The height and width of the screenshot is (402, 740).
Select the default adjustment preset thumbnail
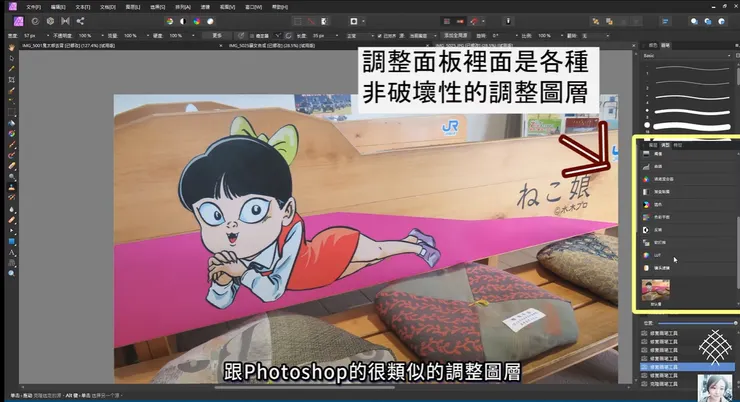click(656, 290)
